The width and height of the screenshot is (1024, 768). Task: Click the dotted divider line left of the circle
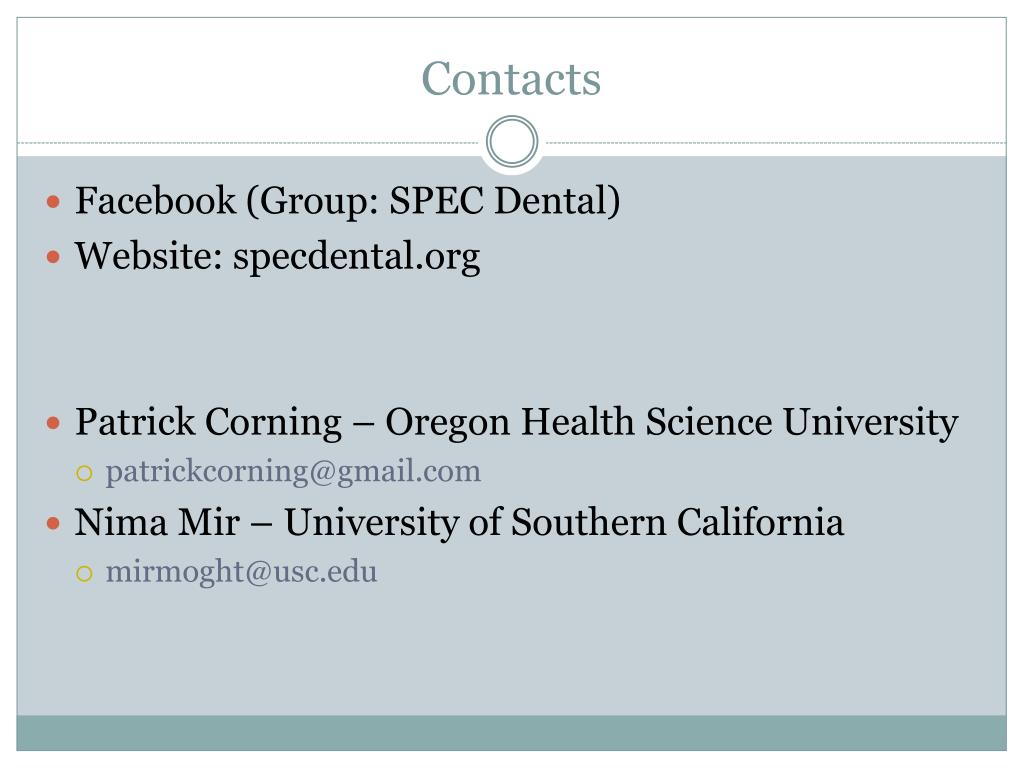pos(248,142)
